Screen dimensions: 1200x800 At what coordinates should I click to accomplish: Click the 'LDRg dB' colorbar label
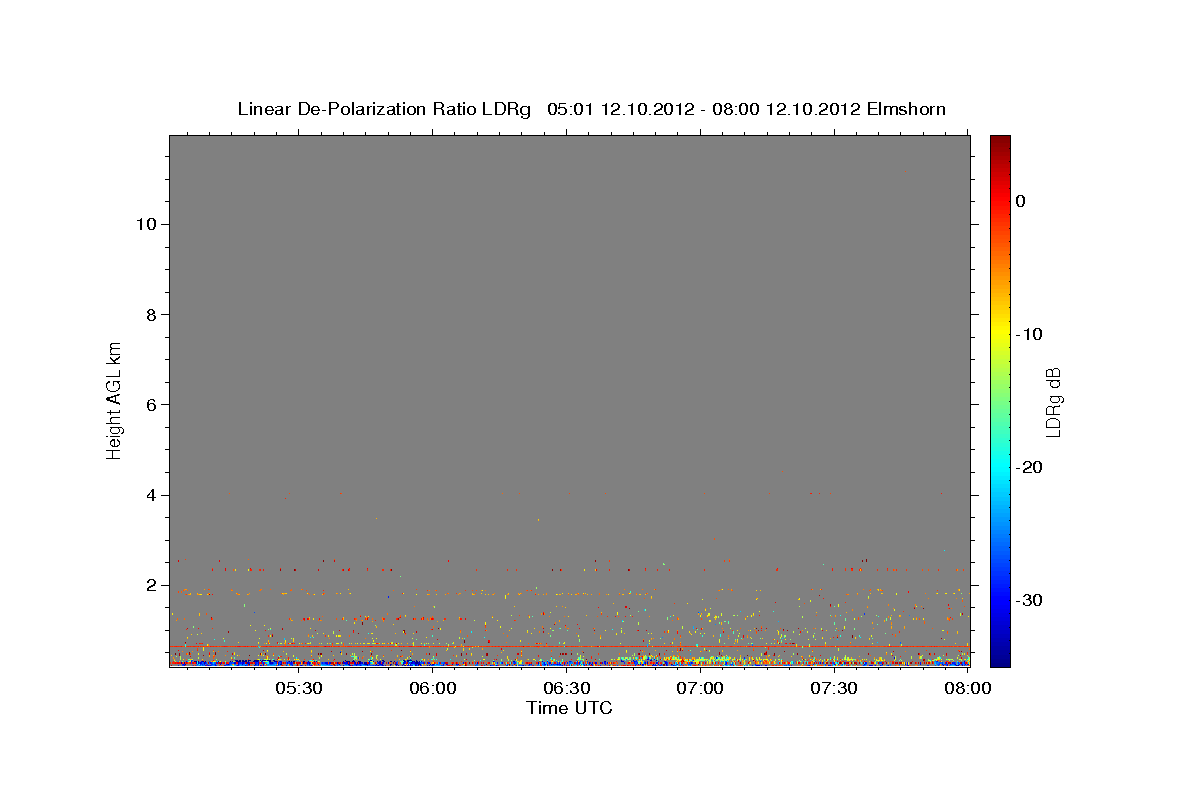(x=1053, y=401)
